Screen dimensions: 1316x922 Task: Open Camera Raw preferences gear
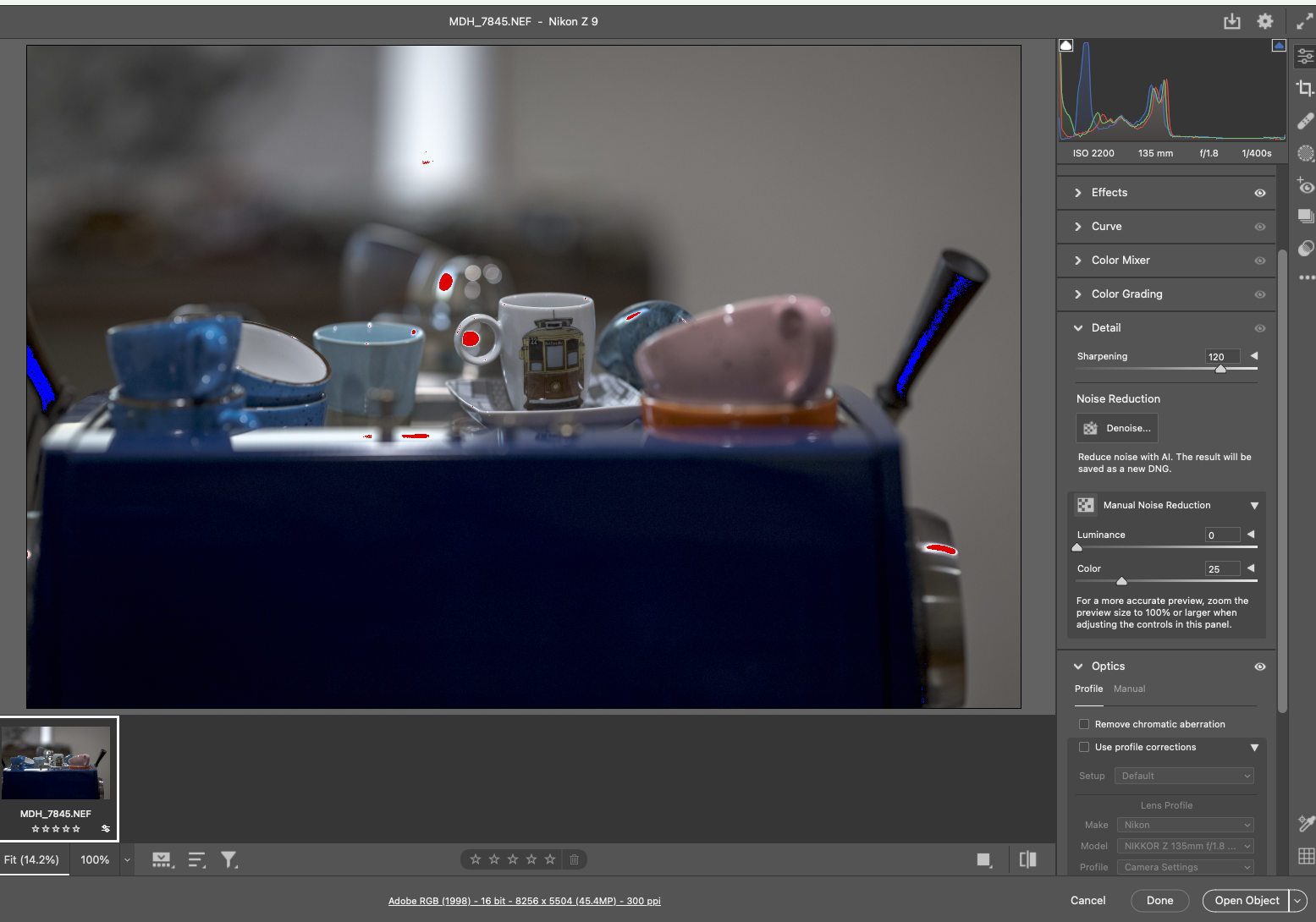(1265, 21)
